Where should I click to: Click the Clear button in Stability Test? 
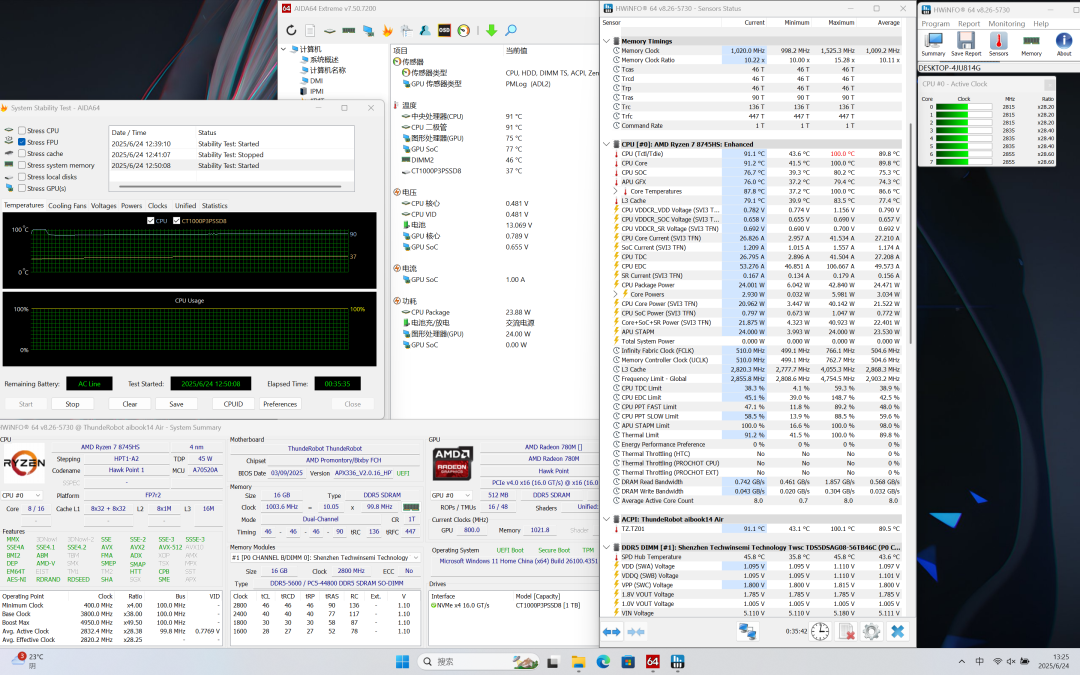coord(129,404)
